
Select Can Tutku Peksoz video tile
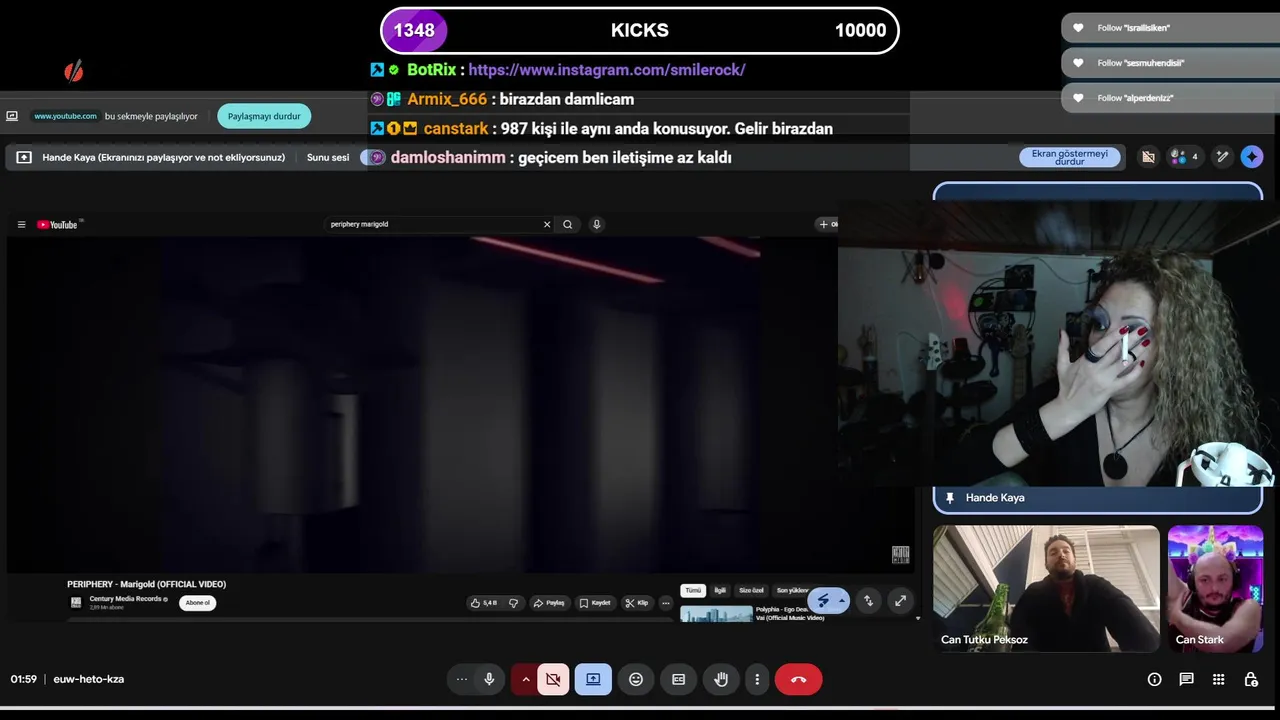point(1046,589)
